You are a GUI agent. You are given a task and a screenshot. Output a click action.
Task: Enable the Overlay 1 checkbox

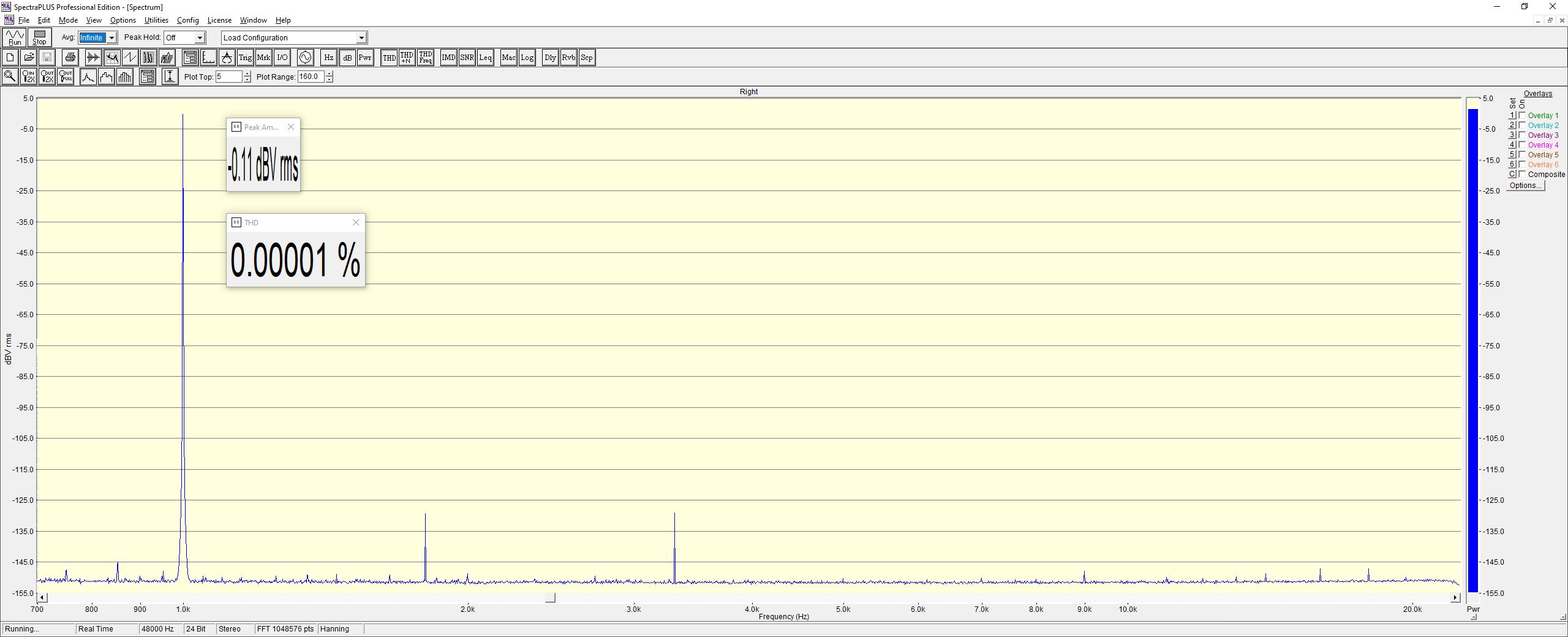[1522, 116]
